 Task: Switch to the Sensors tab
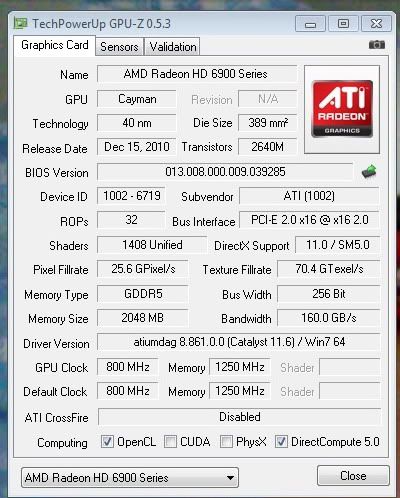coord(119,47)
